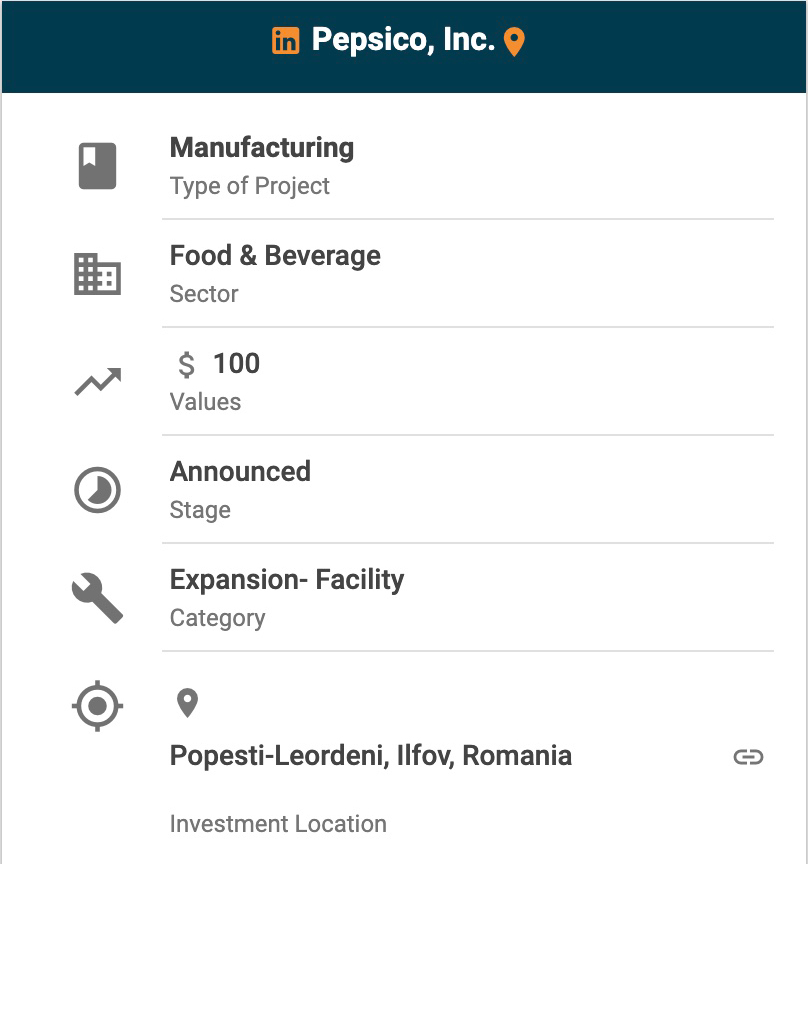
Task: Open the chain link icon beside location
Action: [x=748, y=757]
